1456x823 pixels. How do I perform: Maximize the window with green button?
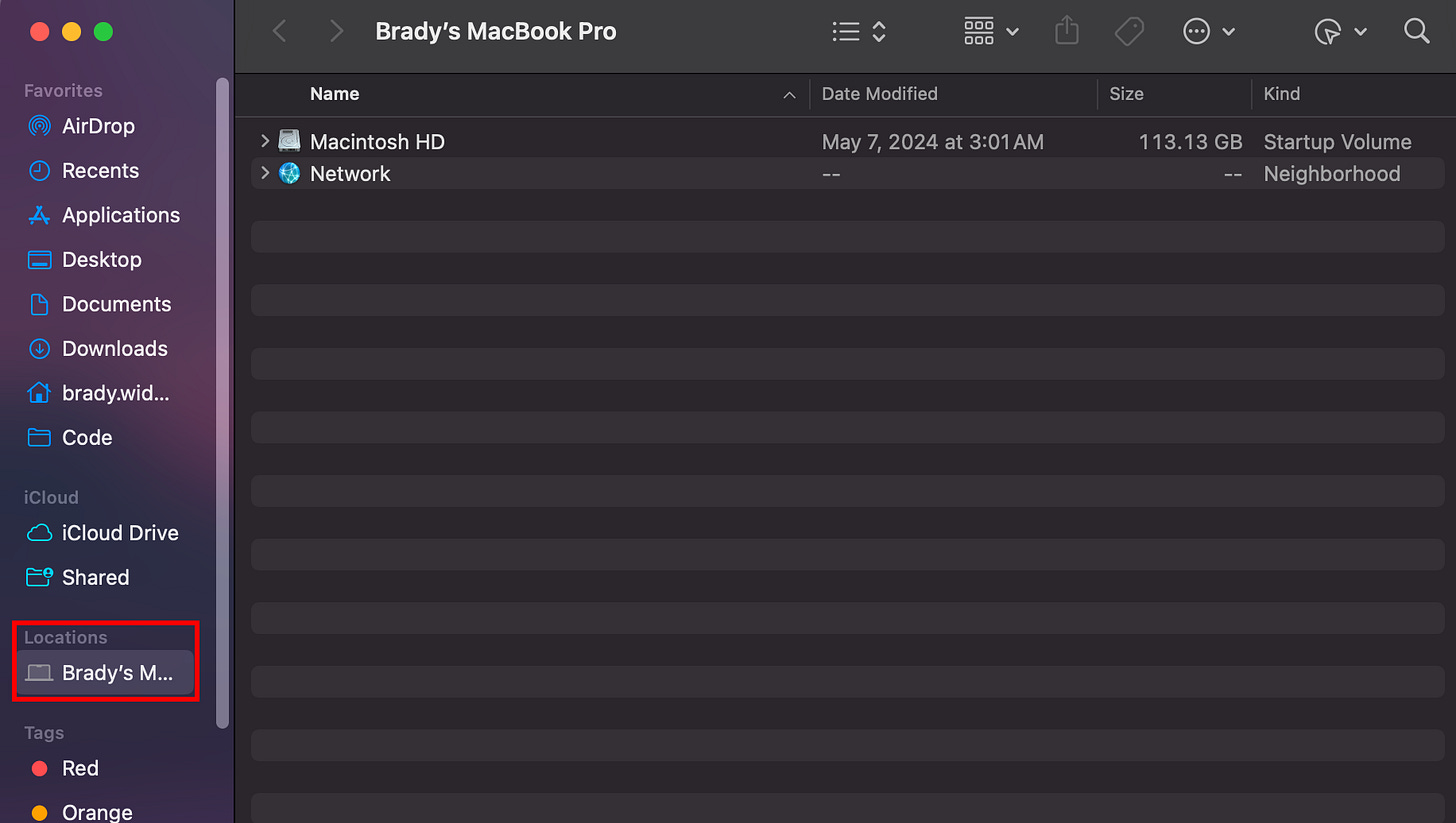pos(103,31)
